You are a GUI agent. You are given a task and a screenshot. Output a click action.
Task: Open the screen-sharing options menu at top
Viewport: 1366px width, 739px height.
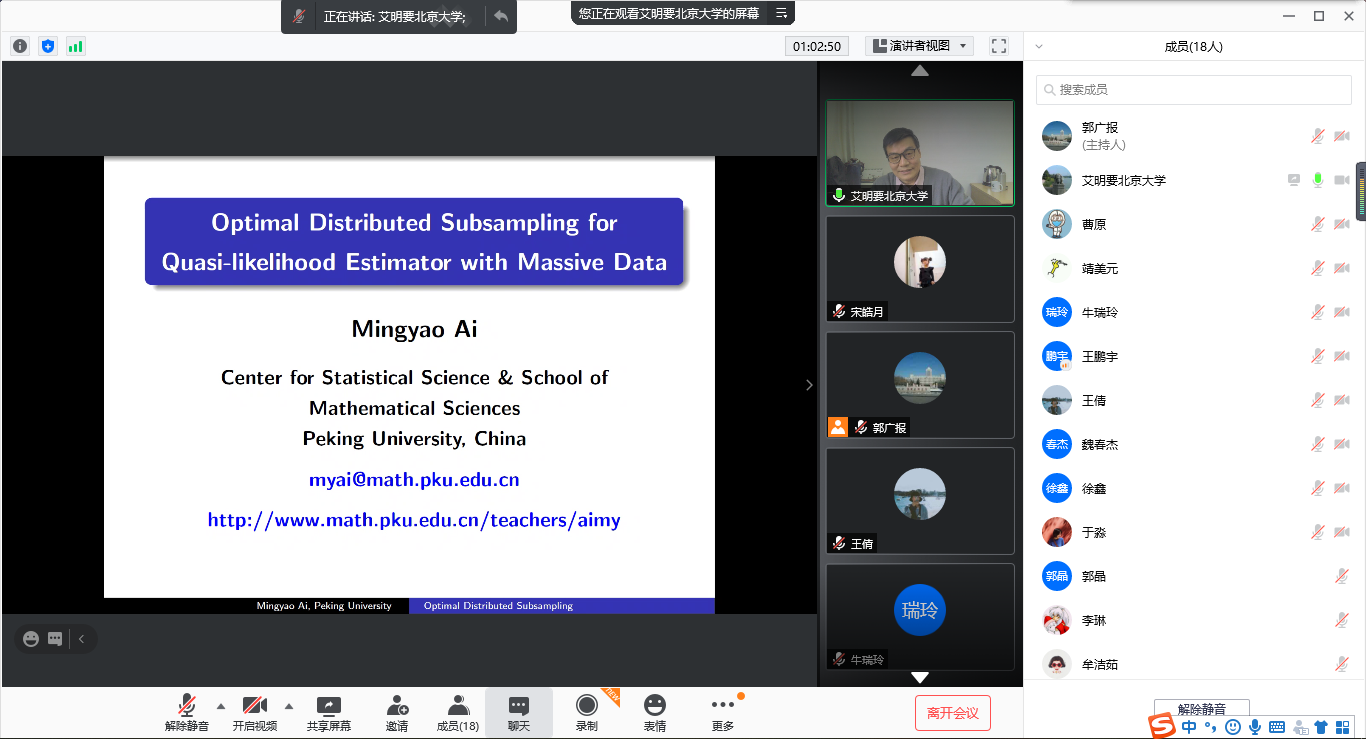(x=782, y=13)
